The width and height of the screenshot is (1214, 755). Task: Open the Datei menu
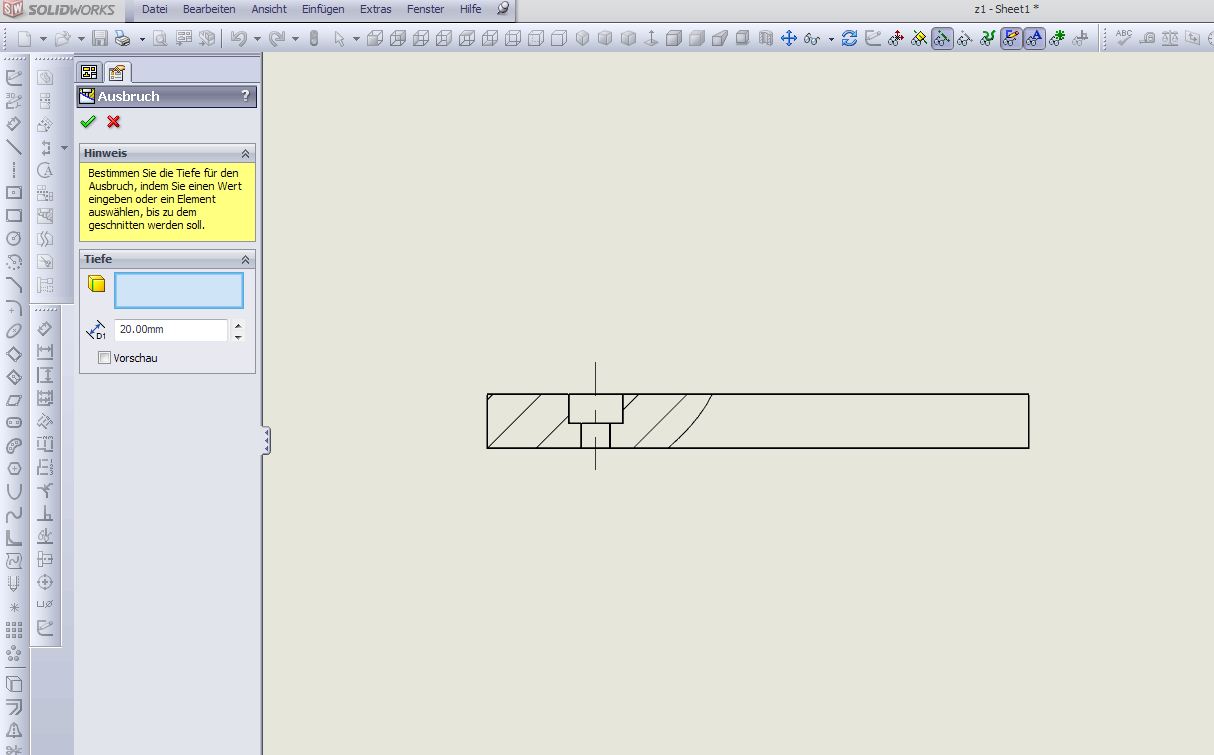point(154,9)
